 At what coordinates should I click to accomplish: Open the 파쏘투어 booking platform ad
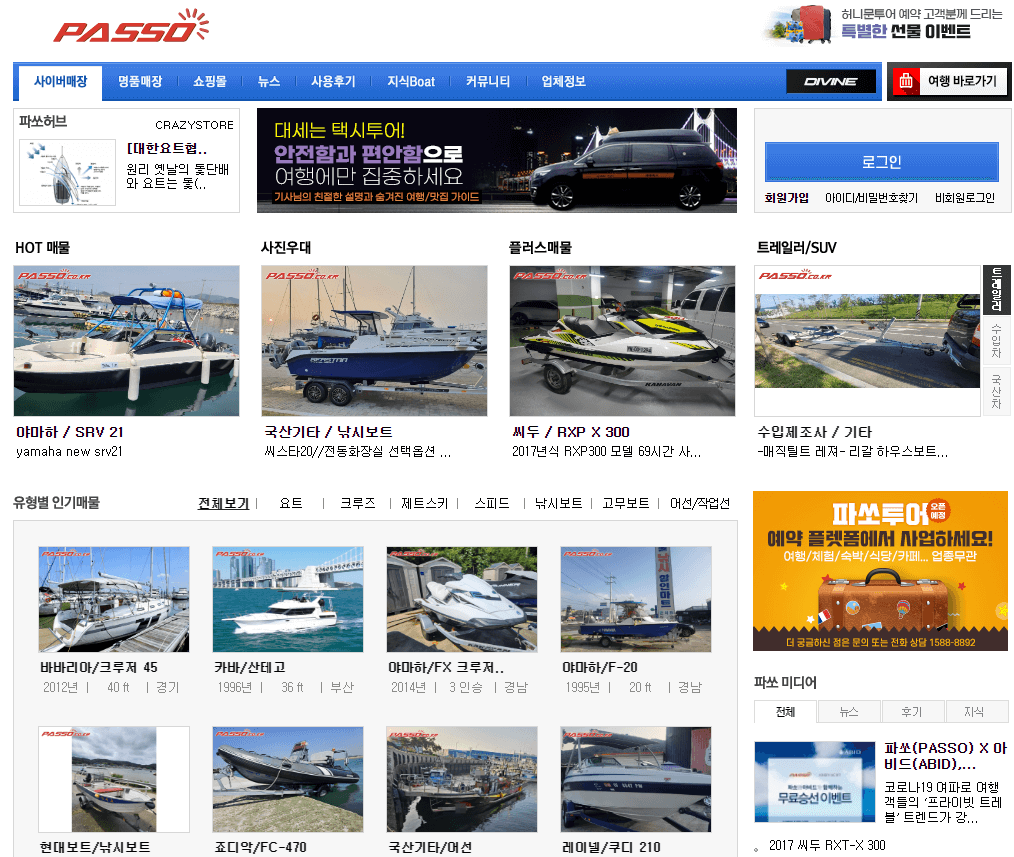click(x=880, y=571)
